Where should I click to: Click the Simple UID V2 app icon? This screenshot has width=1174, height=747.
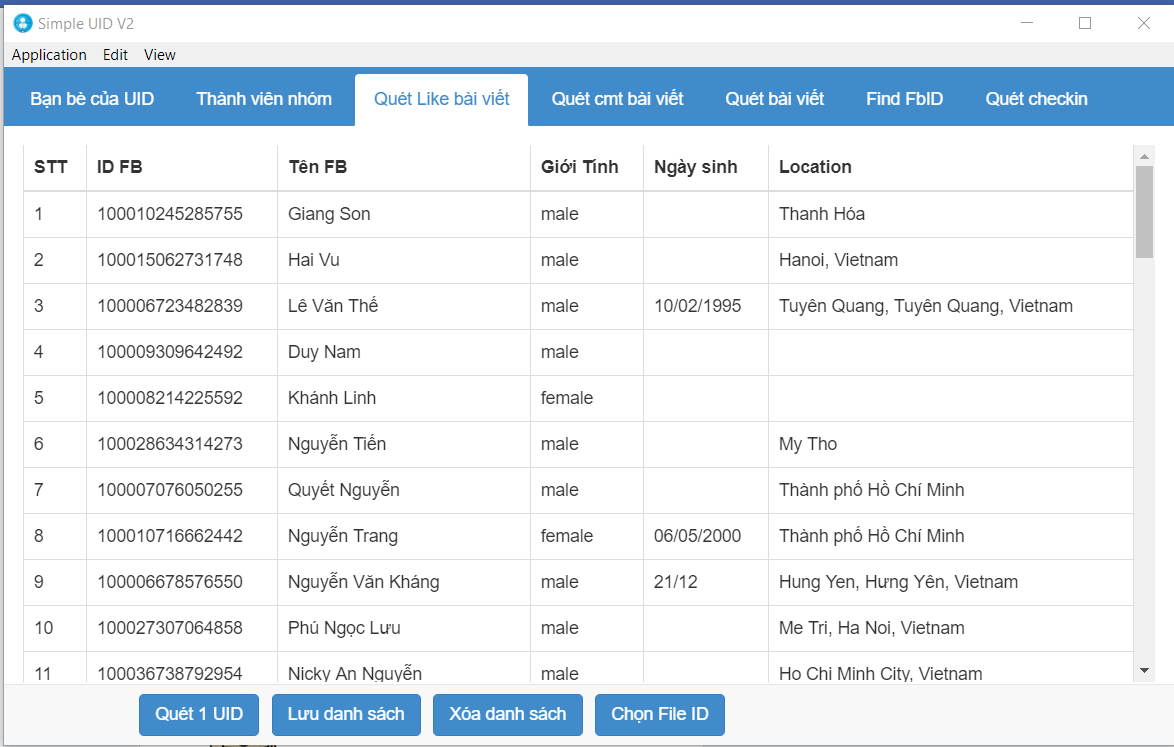click(23, 23)
